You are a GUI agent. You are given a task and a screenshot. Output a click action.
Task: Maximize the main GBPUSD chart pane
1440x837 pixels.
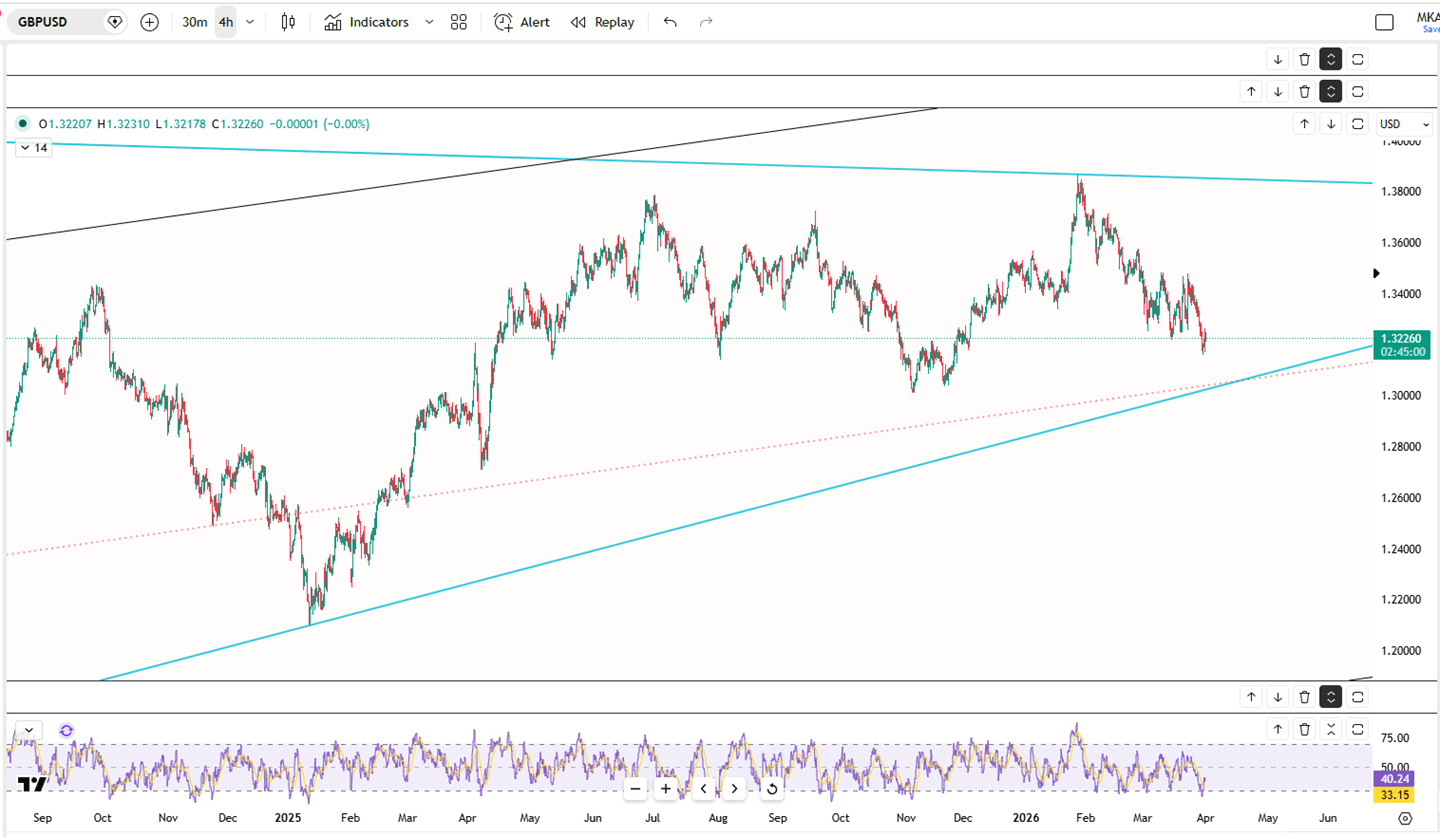[1357, 124]
